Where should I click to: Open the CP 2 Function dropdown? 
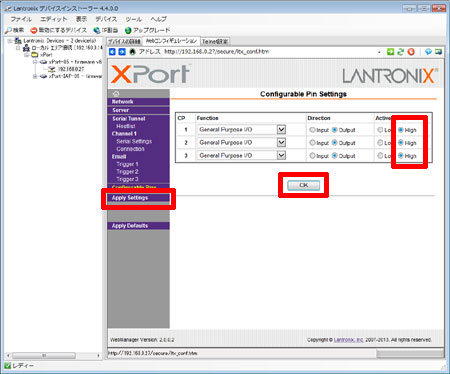coord(282,142)
